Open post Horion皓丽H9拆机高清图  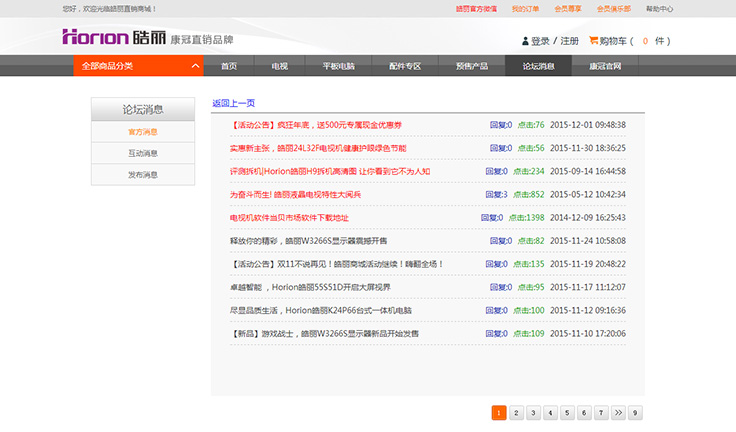click(x=330, y=171)
